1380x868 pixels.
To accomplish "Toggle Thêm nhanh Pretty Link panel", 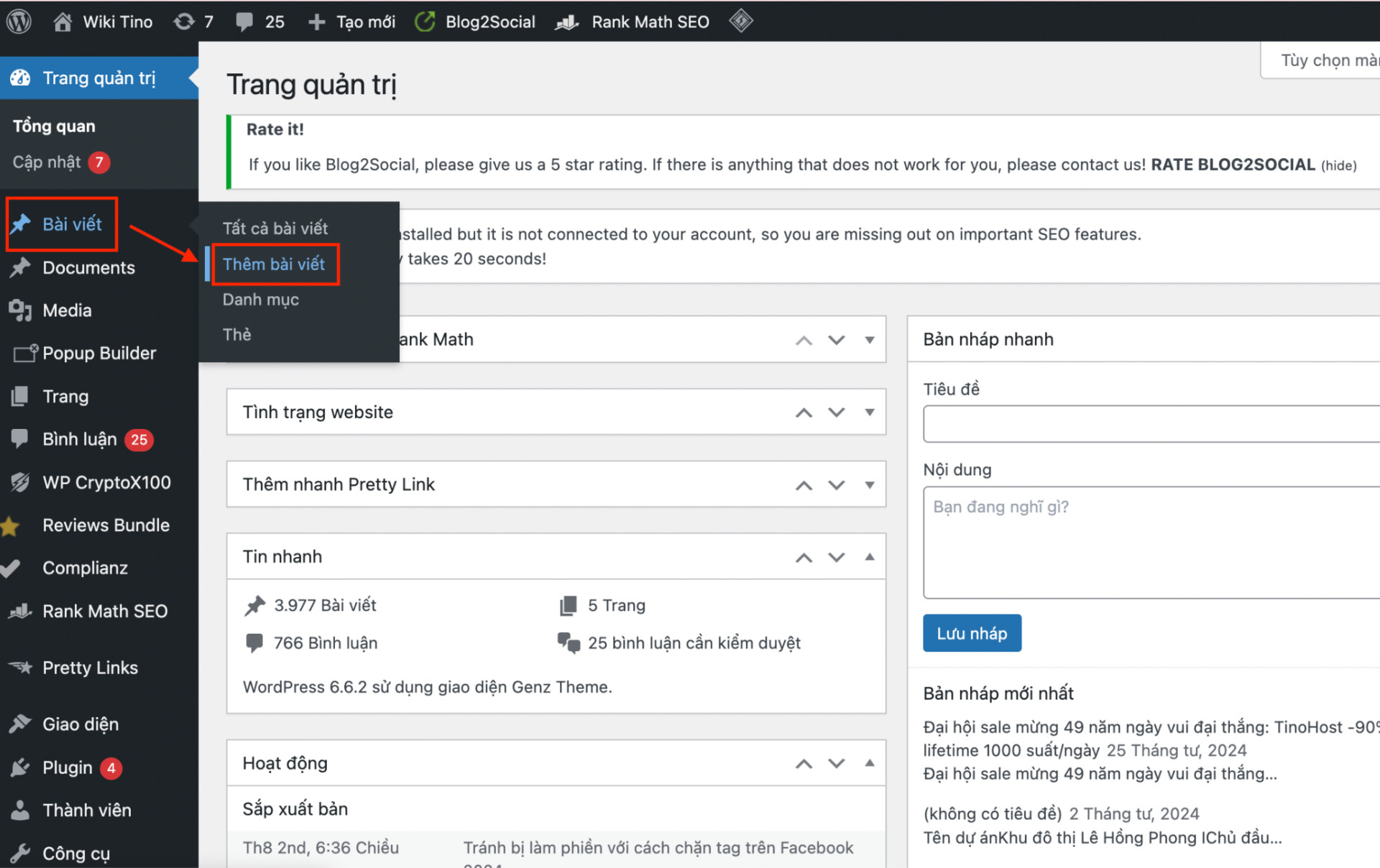I will [x=870, y=485].
